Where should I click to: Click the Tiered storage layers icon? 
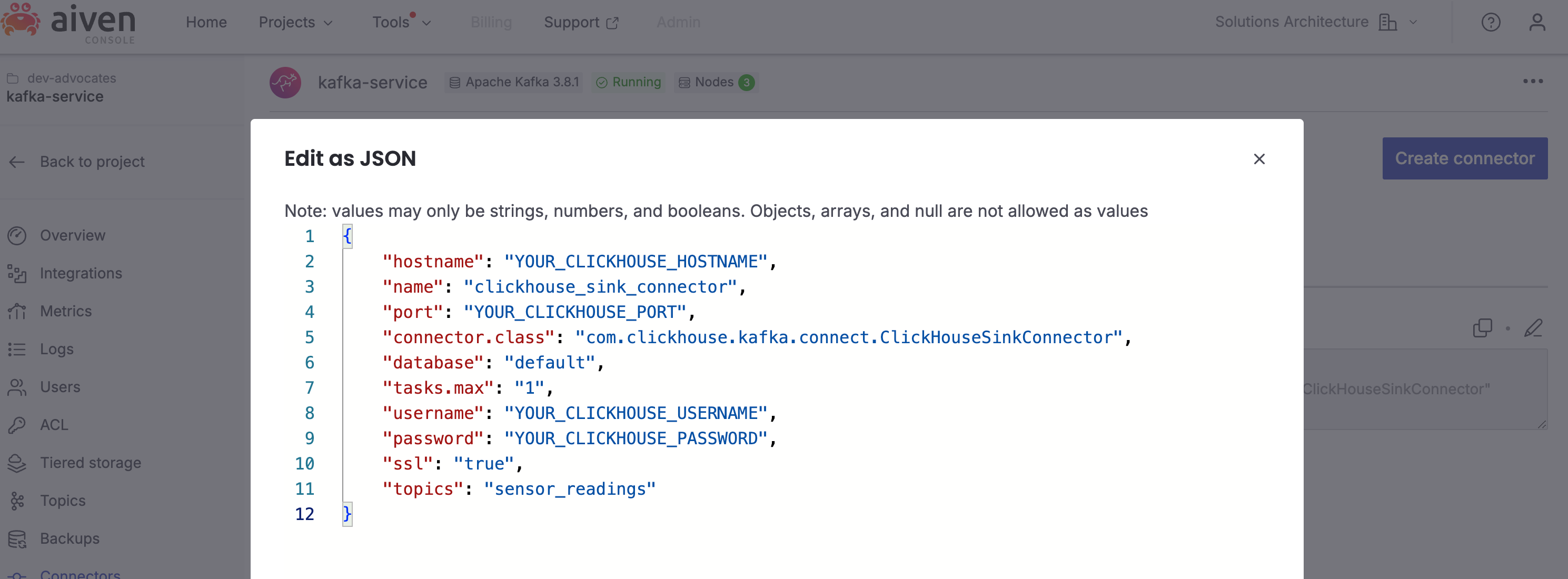click(x=17, y=463)
